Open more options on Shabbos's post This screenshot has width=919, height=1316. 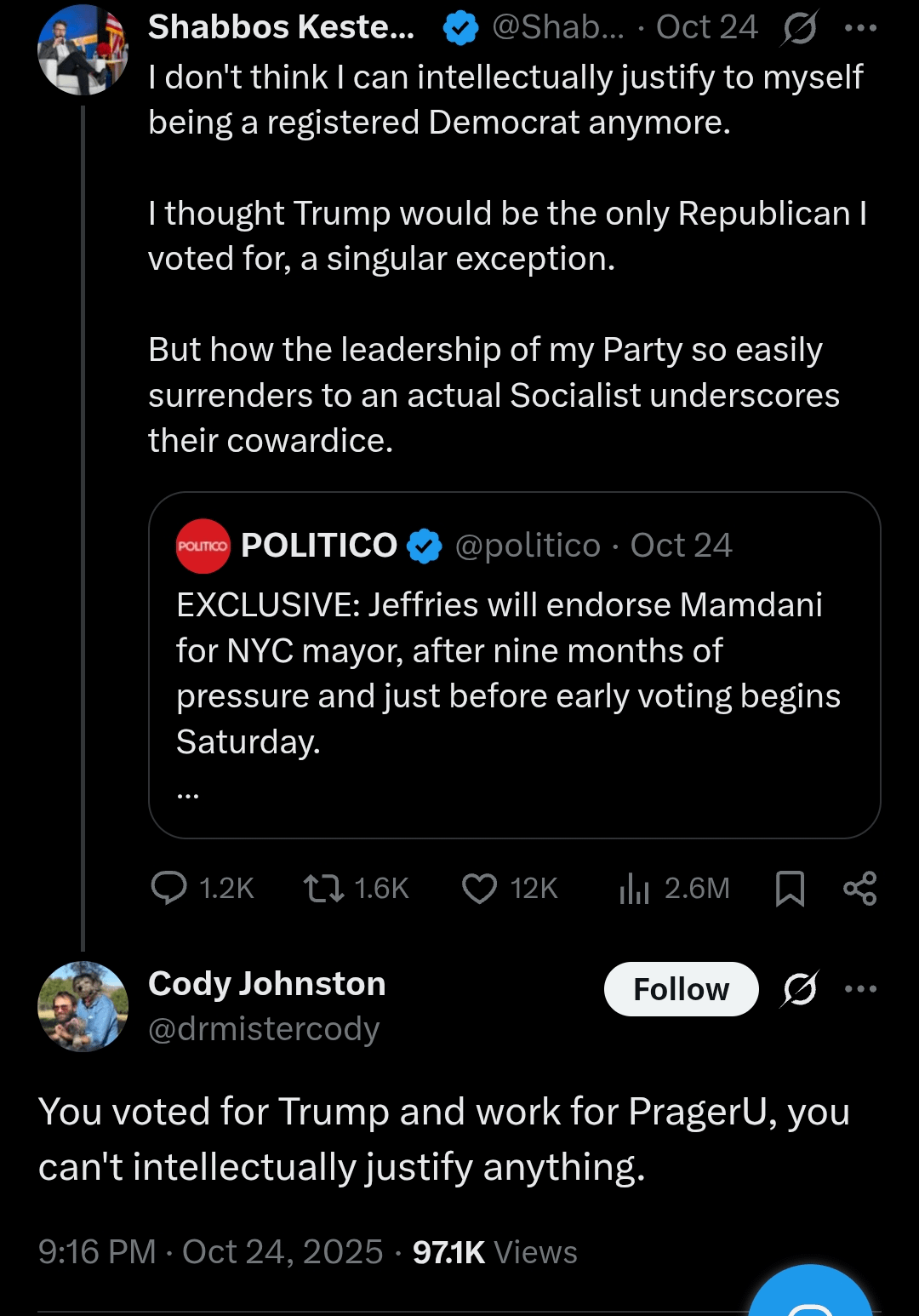(860, 28)
